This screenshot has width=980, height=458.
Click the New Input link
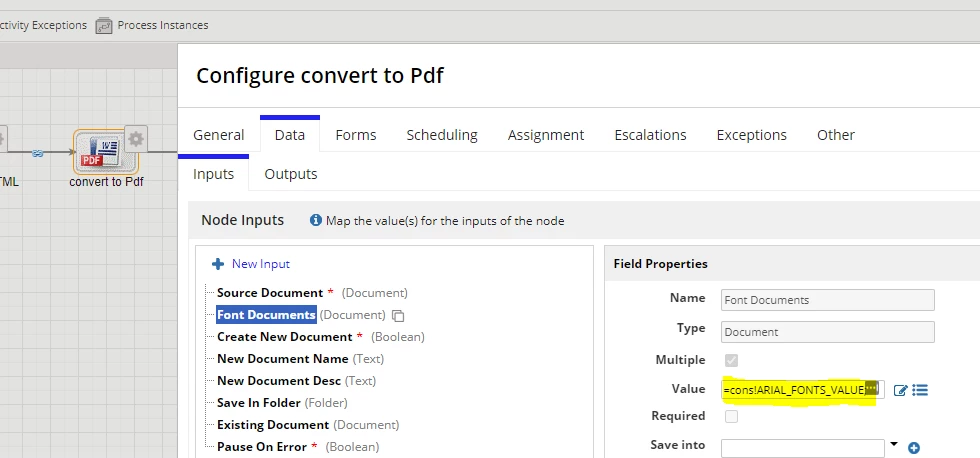pyautogui.click(x=261, y=264)
